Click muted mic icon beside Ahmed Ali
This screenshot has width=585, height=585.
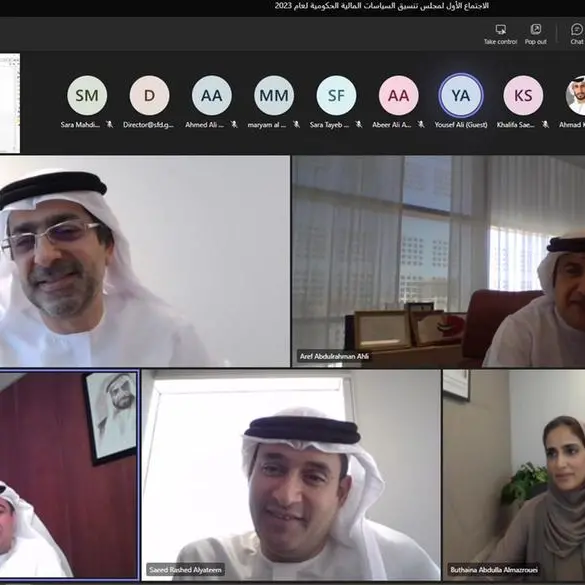(x=234, y=124)
